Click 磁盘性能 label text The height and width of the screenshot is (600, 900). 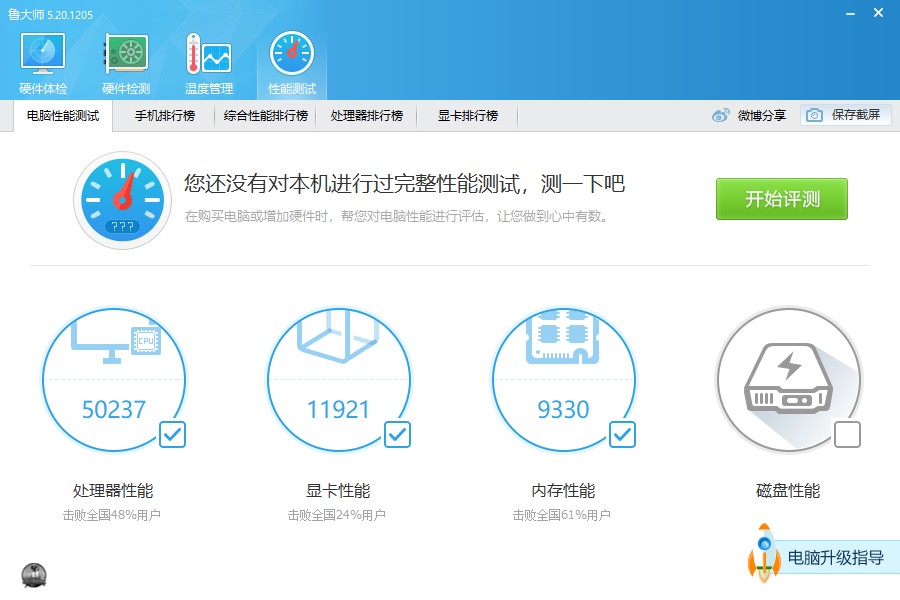tap(788, 491)
